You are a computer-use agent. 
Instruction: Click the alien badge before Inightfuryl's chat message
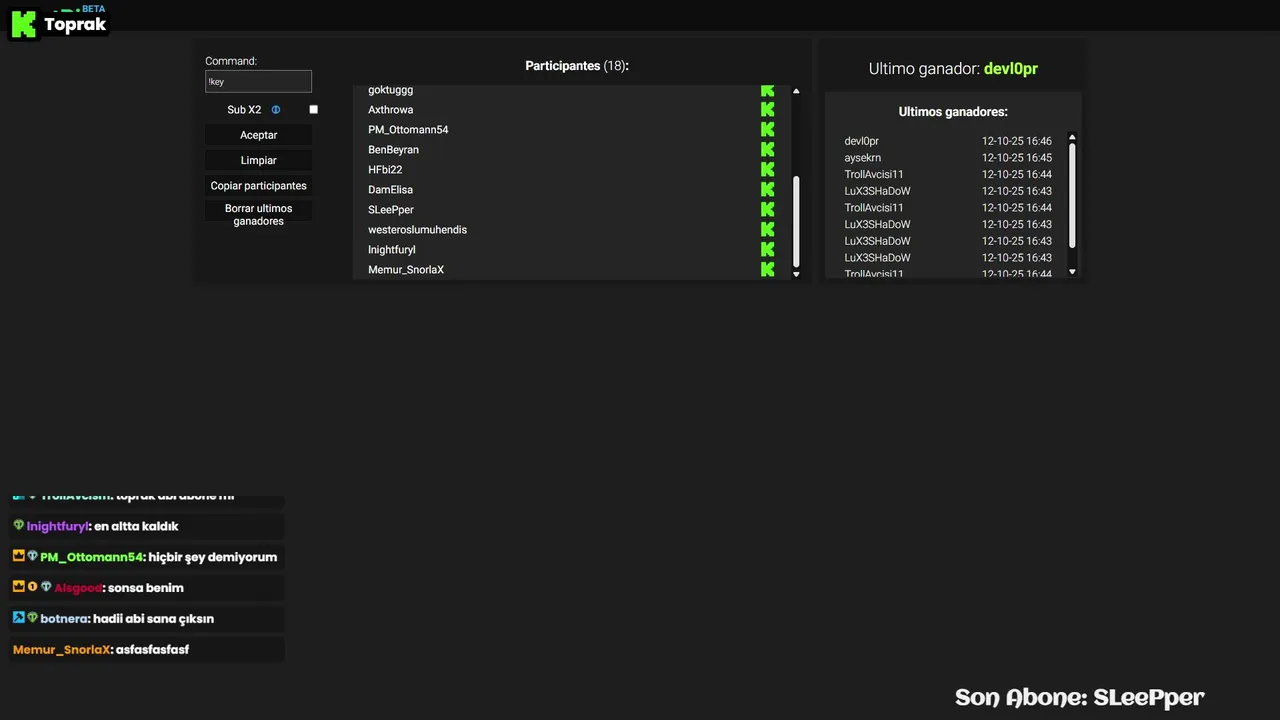tap(18, 526)
